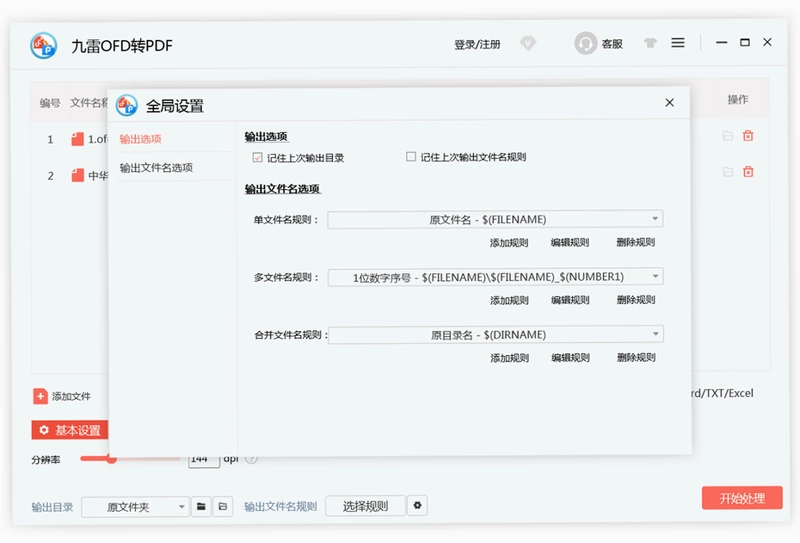Toggle 记住上次输出目录 checkbox
Viewport: 800px width, 543px height.
click(258, 158)
